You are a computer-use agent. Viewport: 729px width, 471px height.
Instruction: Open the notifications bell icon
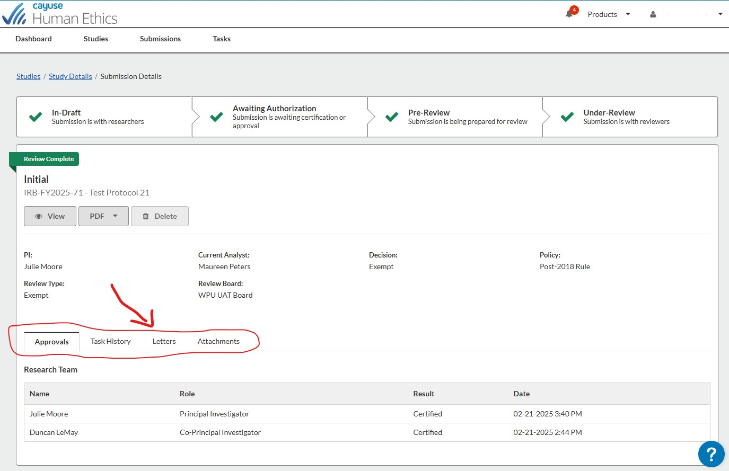point(570,14)
